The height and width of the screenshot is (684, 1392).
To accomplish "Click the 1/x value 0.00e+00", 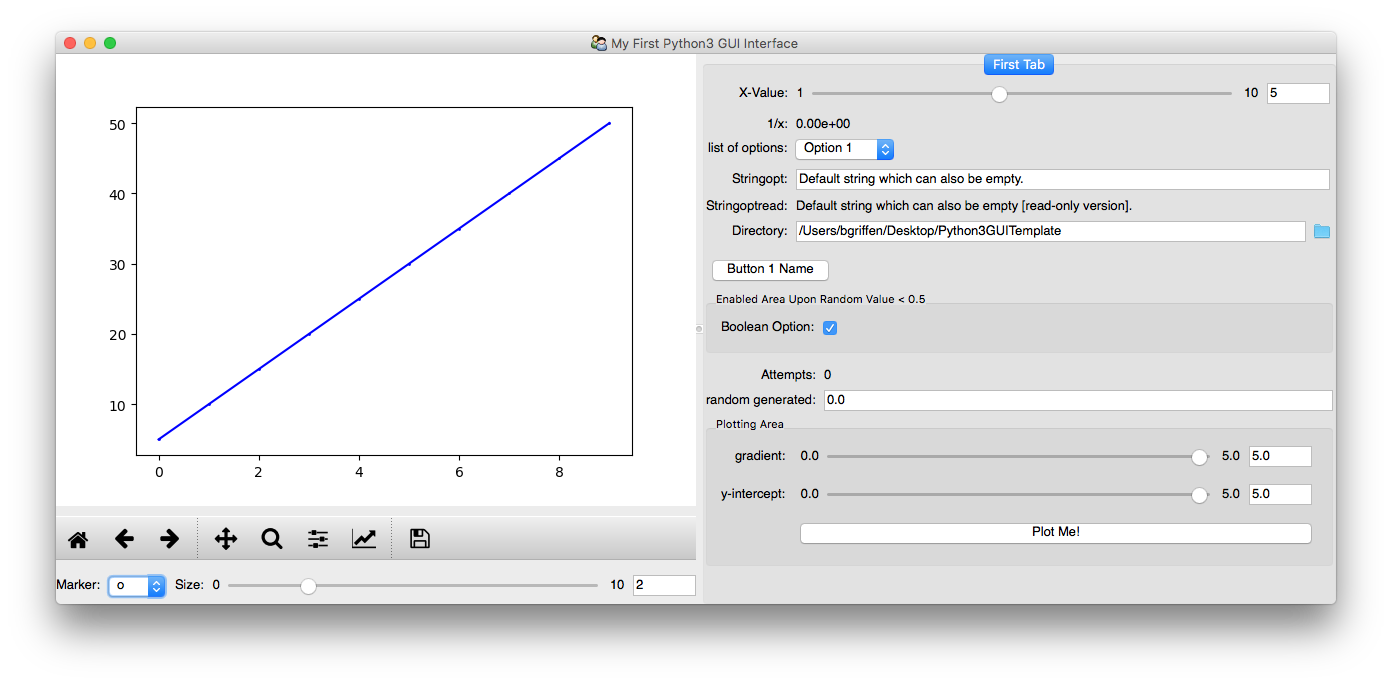I will point(823,124).
